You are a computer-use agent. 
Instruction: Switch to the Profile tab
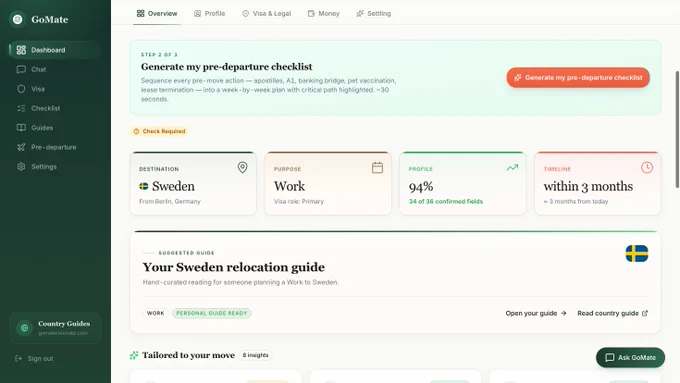tap(209, 13)
